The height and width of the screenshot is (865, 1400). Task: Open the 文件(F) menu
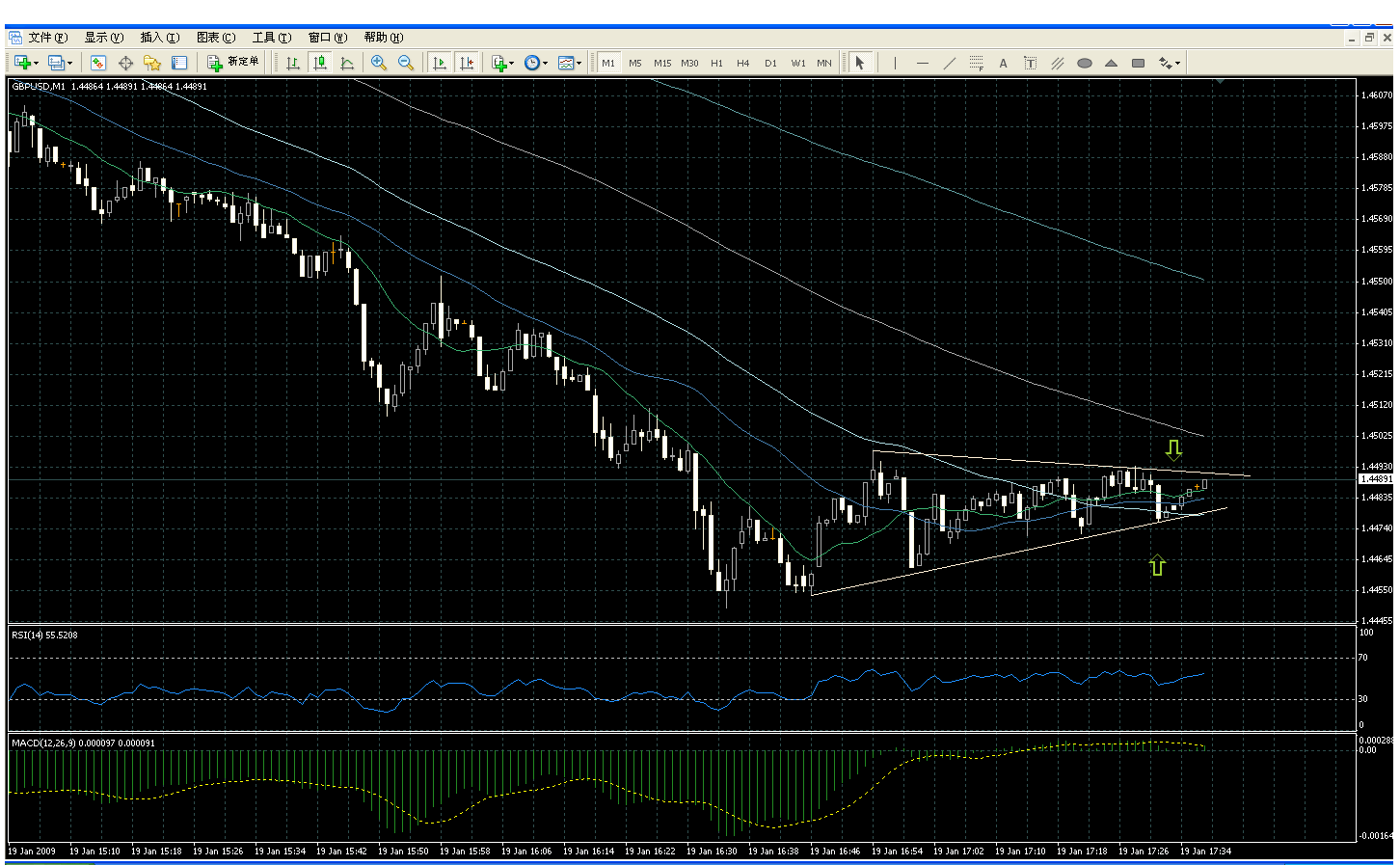click(48, 38)
